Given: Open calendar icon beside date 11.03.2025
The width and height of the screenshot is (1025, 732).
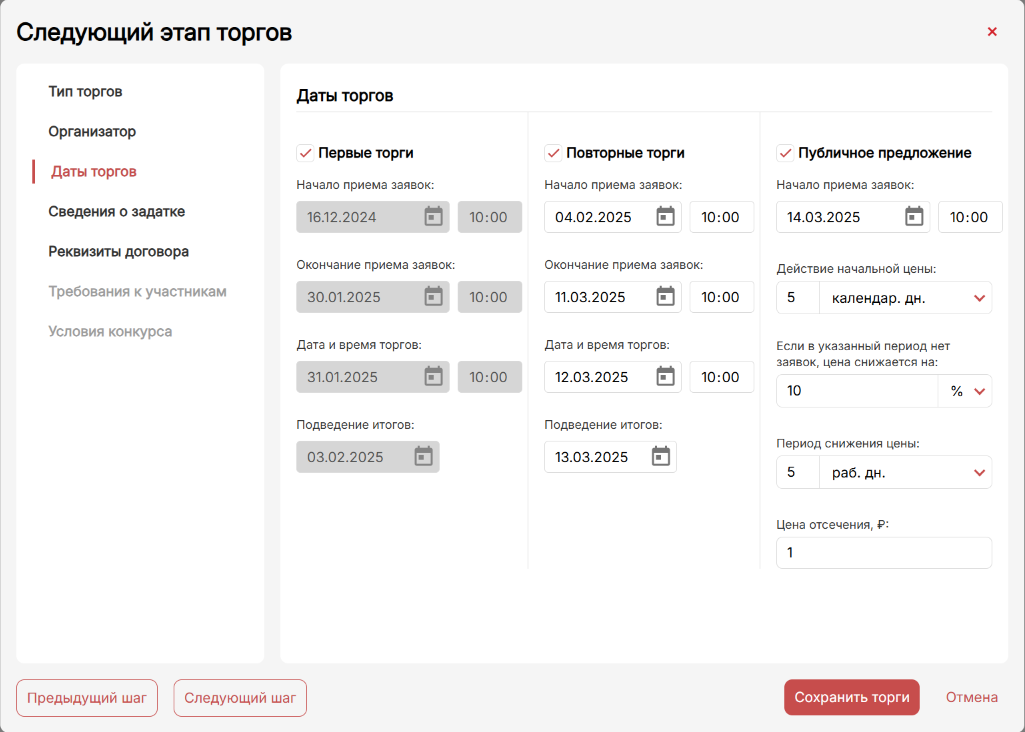Looking at the screenshot, I should (665, 296).
